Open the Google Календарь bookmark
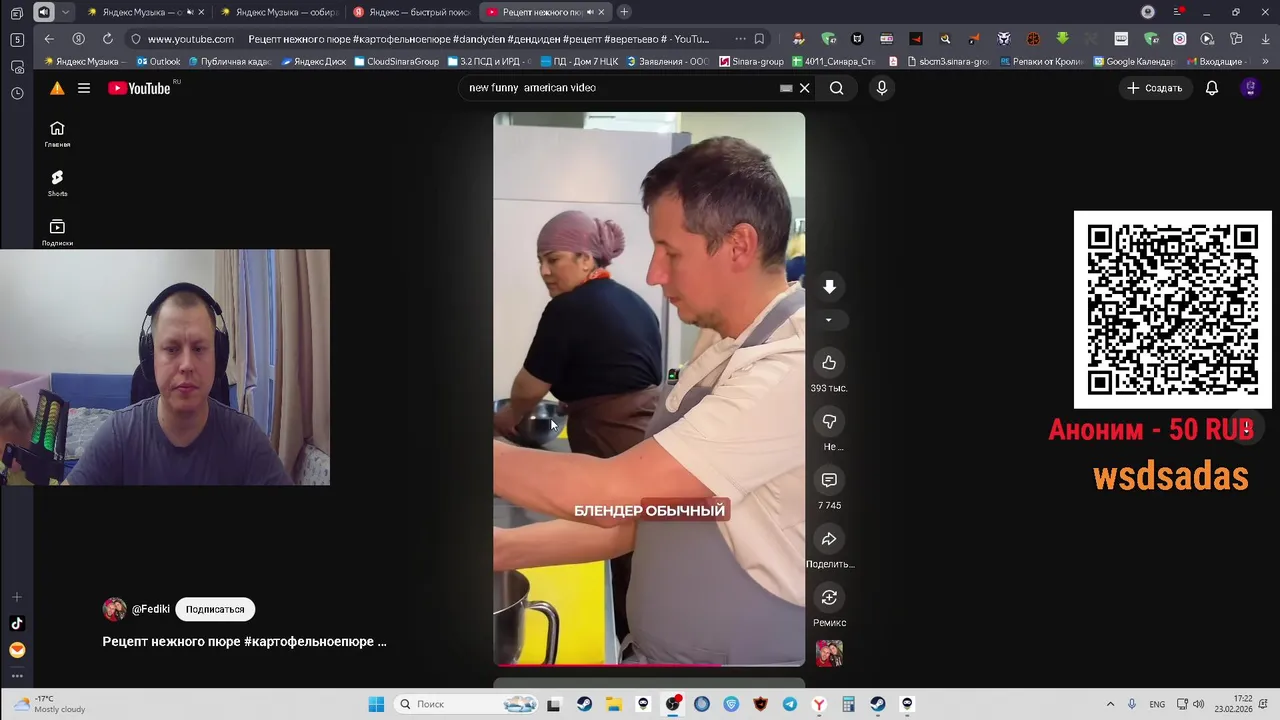The height and width of the screenshot is (720, 1280). coord(1134,62)
